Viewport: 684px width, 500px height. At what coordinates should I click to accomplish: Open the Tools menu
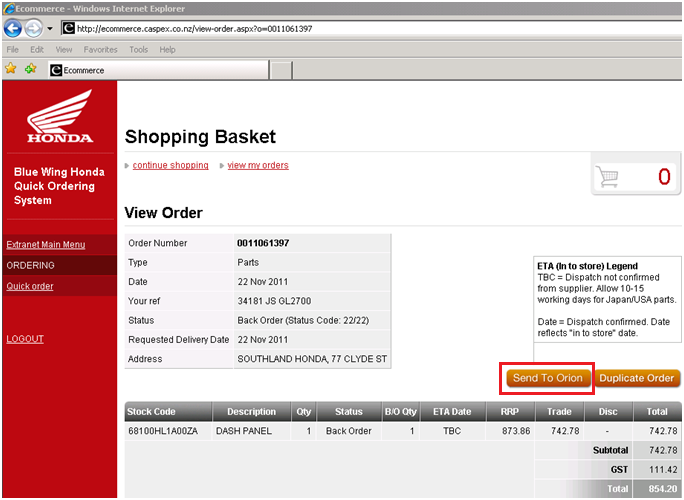pyautogui.click(x=138, y=49)
